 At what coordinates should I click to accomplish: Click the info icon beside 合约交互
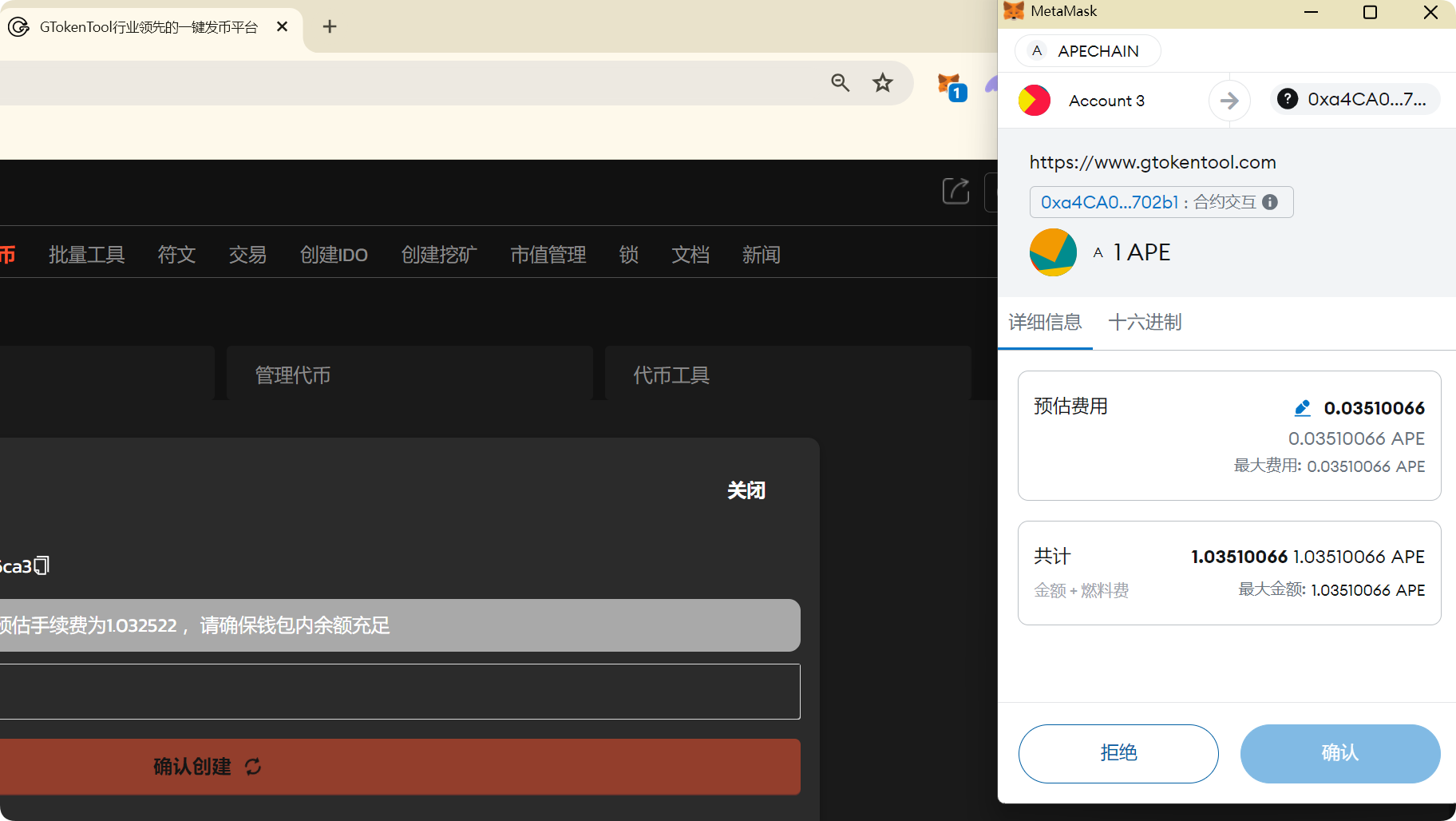(x=1270, y=202)
